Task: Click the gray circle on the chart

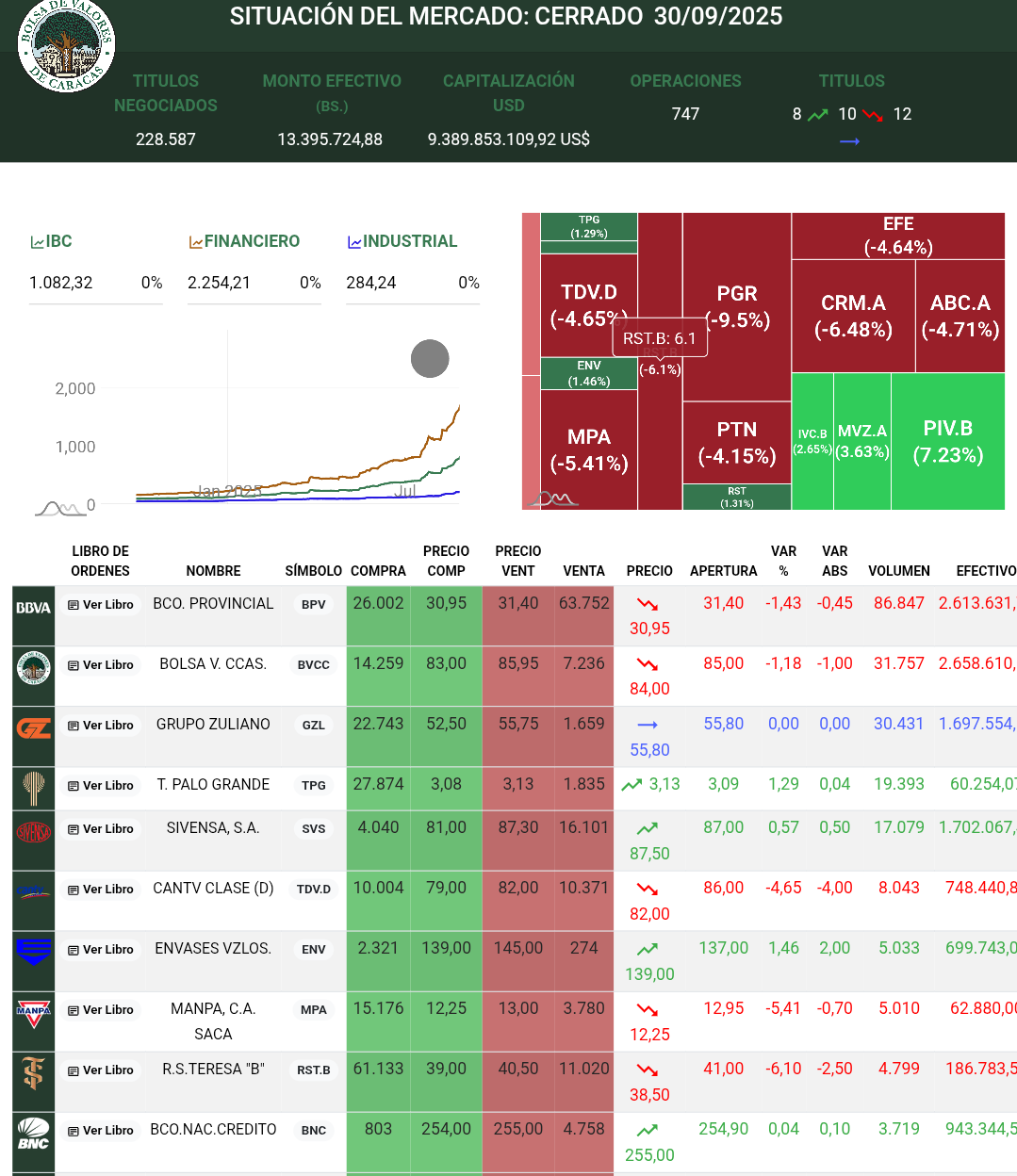Action: (x=430, y=359)
